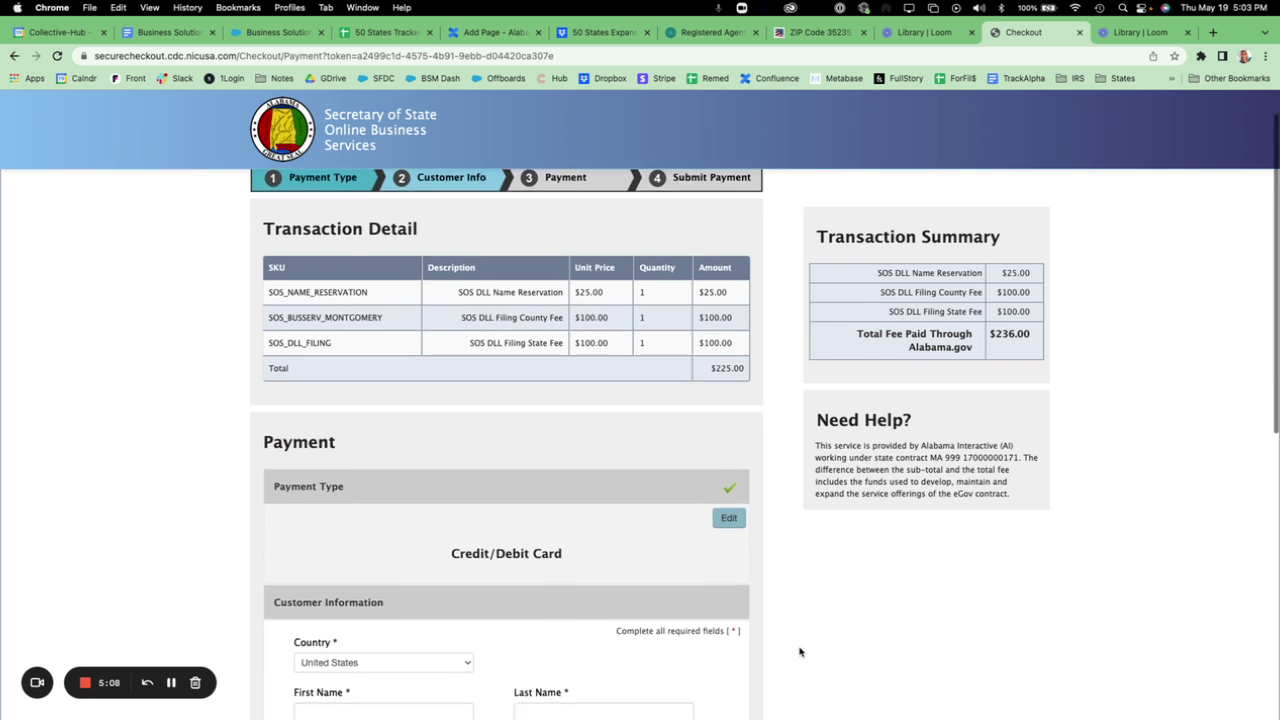The width and height of the screenshot is (1280, 720).
Task: Reload the checkout page
Action: click(x=57, y=56)
